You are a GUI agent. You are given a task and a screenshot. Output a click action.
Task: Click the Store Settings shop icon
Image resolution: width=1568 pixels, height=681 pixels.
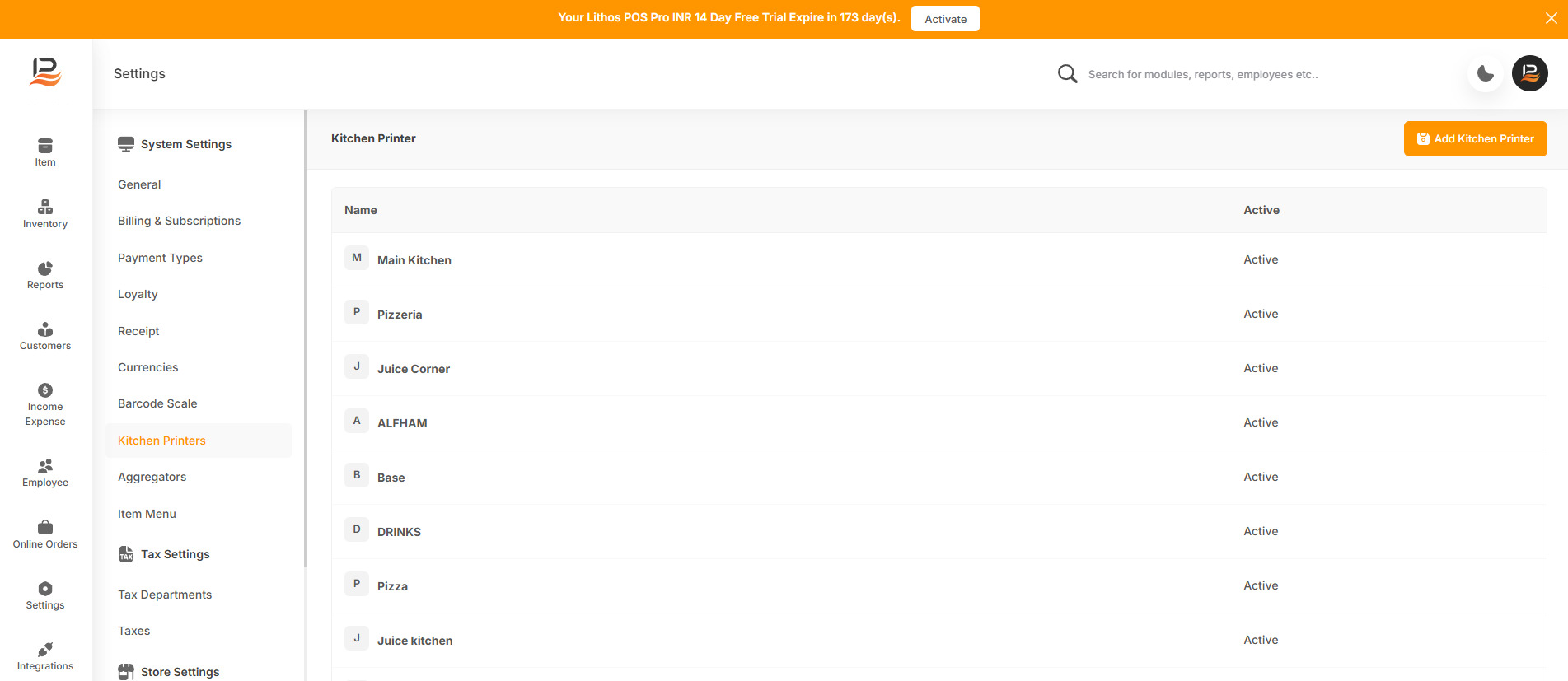126,672
